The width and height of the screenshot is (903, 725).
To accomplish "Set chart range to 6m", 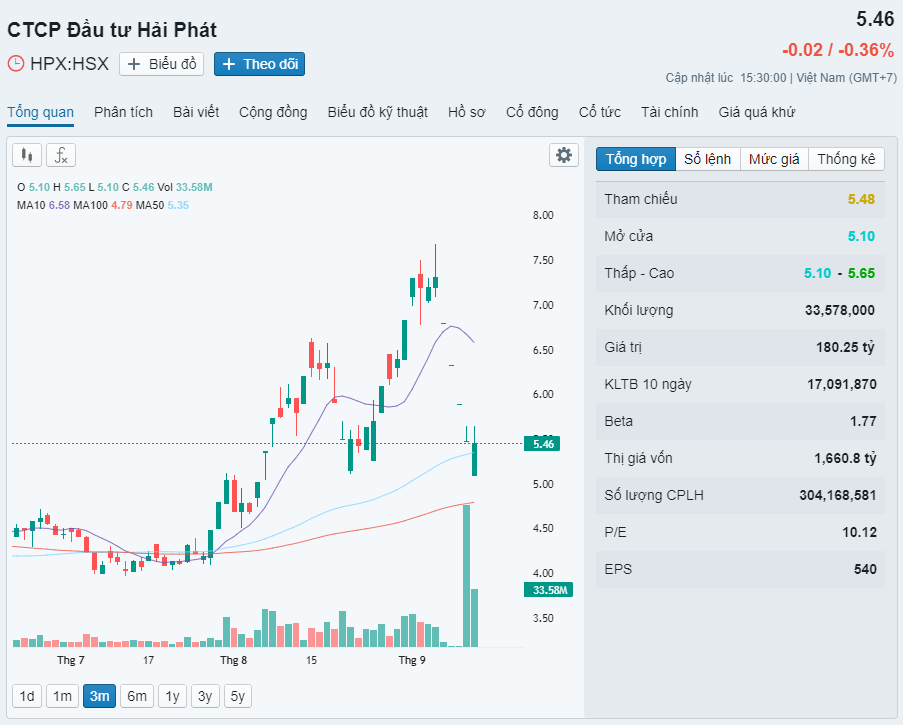I will [136, 696].
